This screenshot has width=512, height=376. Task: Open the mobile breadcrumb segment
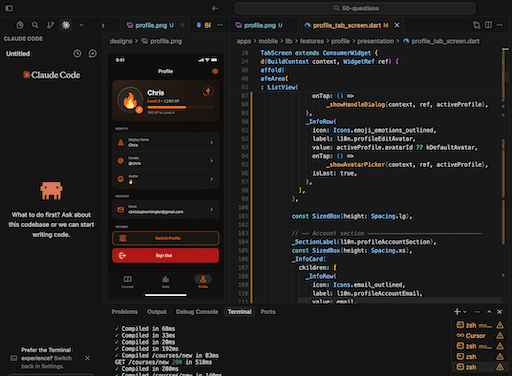pos(268,41)
